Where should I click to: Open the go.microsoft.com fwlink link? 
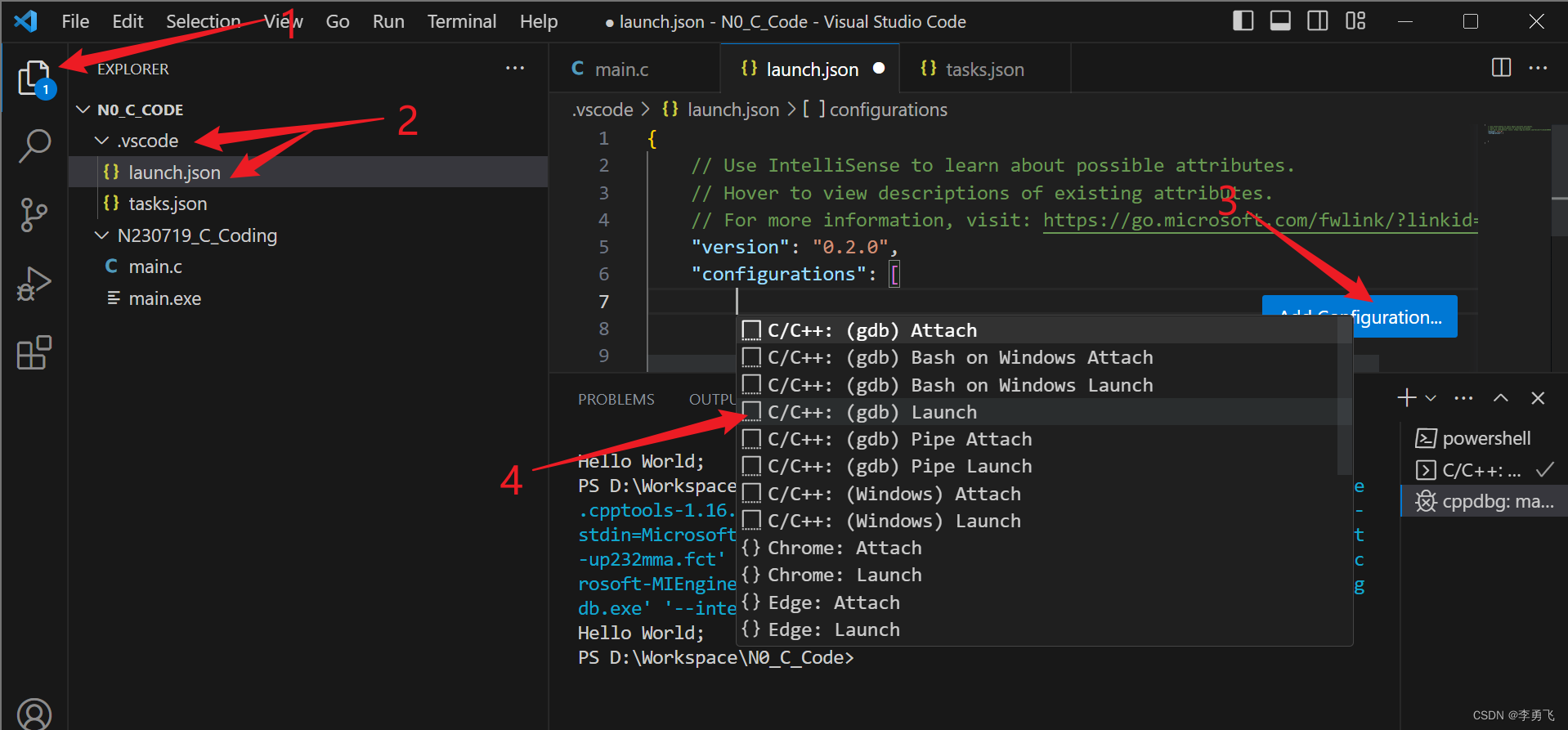click(1260, 221)
